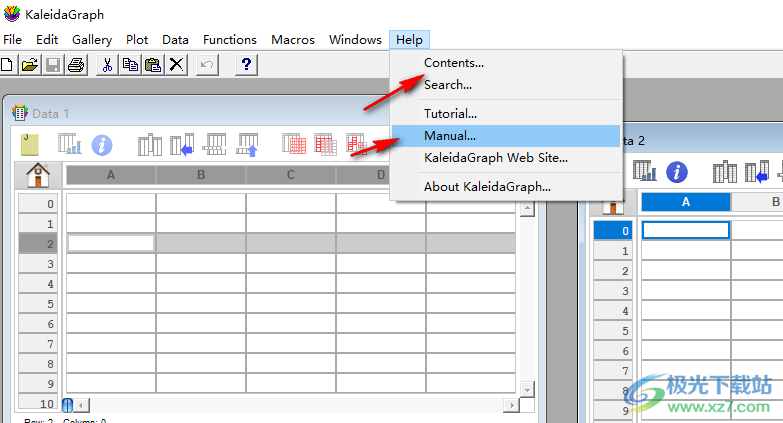Click the Delete X icon in toolbar
Viewport: 783px width, 423px height.
pyautogui.click(x=176, y=65)
